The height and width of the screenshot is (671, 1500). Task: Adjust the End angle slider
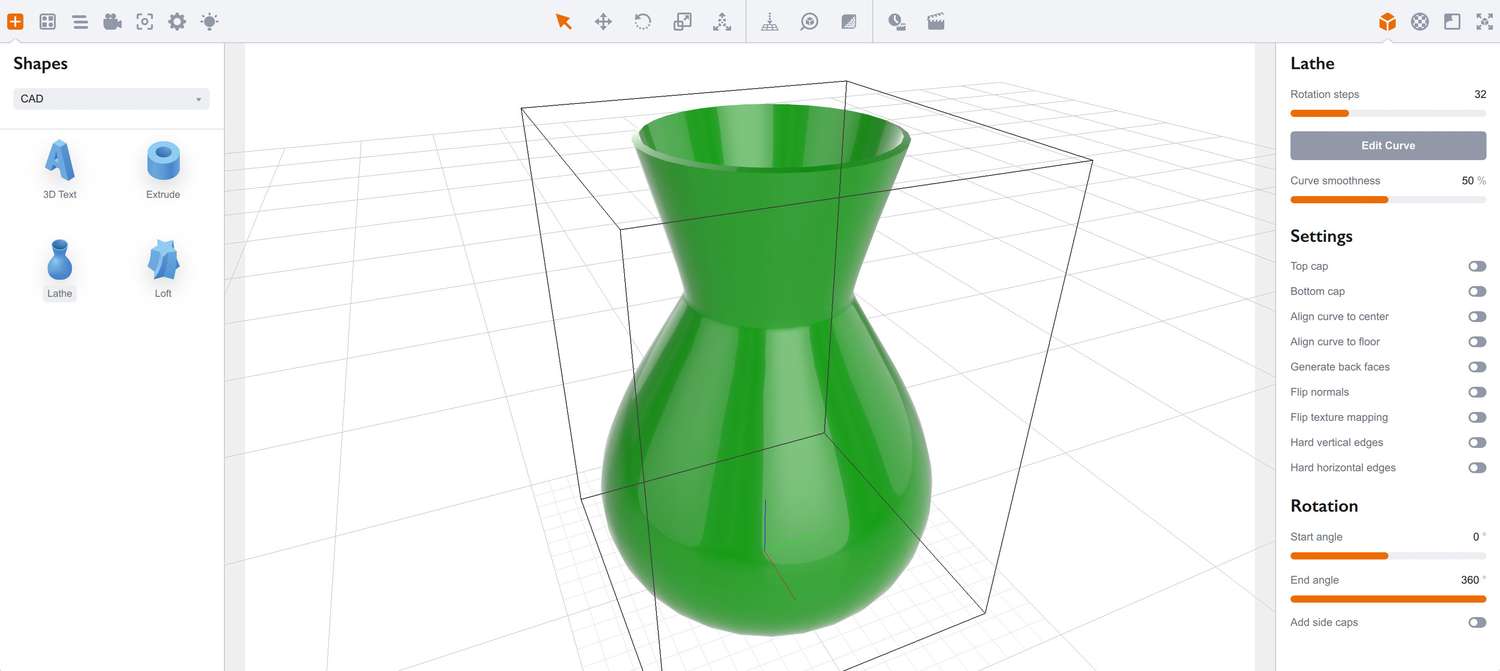click(1388, 599)
